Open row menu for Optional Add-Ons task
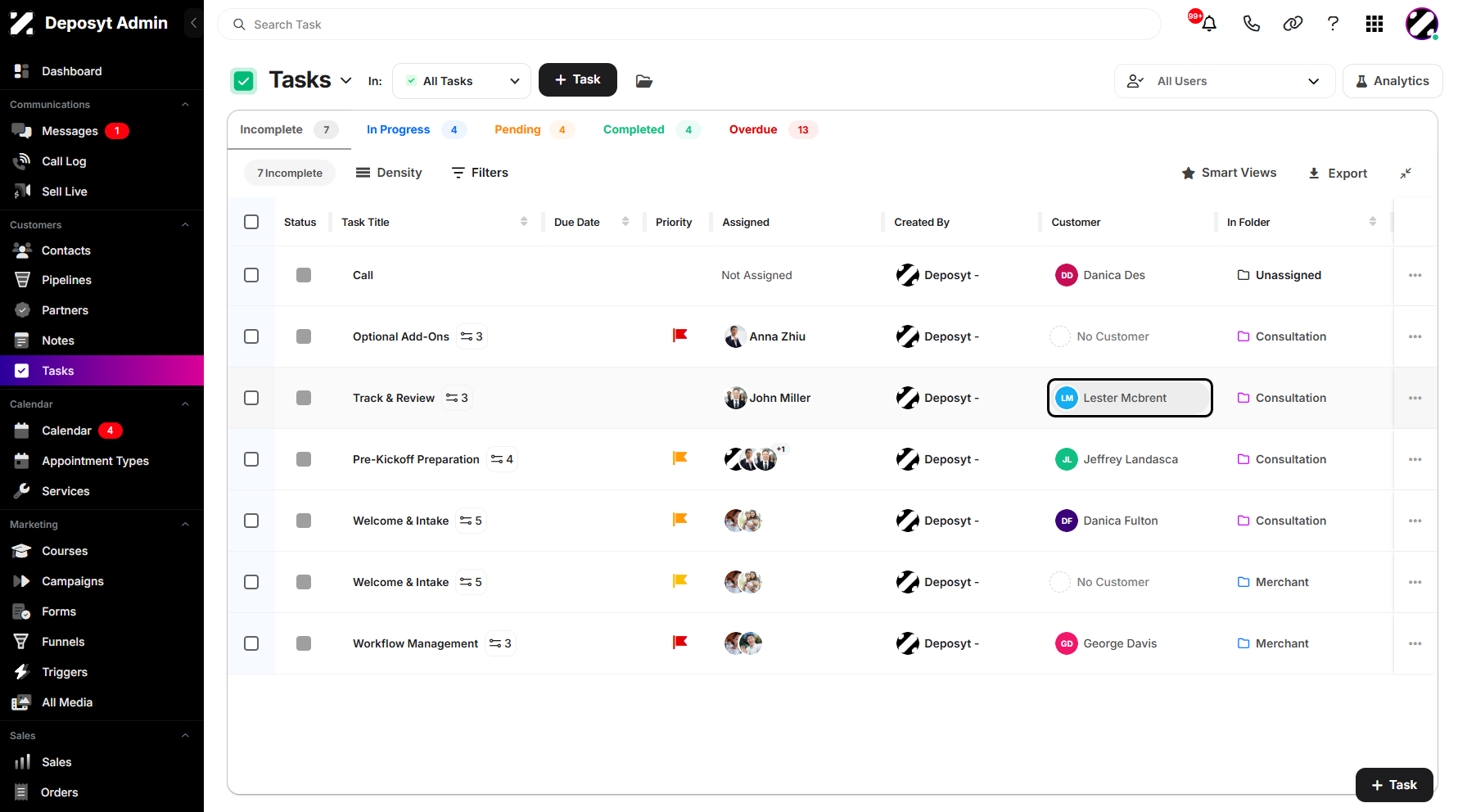The width and height of the screenshot is (1458, 812). pyautogui.click(x=1415, y=336)
